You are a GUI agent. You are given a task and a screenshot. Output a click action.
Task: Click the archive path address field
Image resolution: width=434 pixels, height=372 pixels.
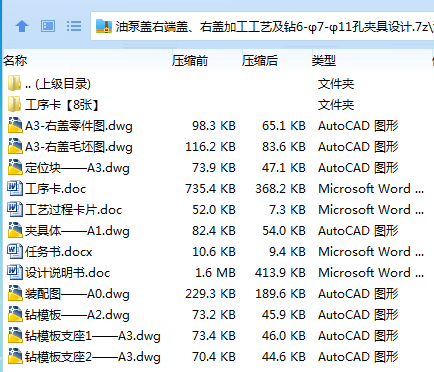point(262,26)
